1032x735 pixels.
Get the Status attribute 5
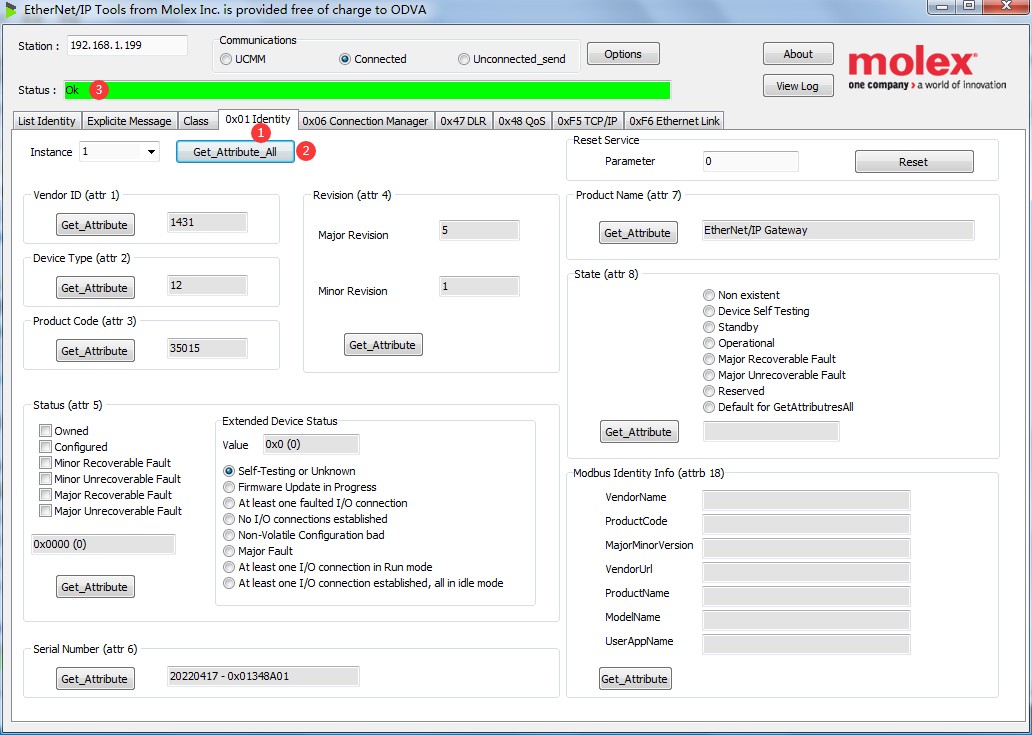tap(95, 586)
